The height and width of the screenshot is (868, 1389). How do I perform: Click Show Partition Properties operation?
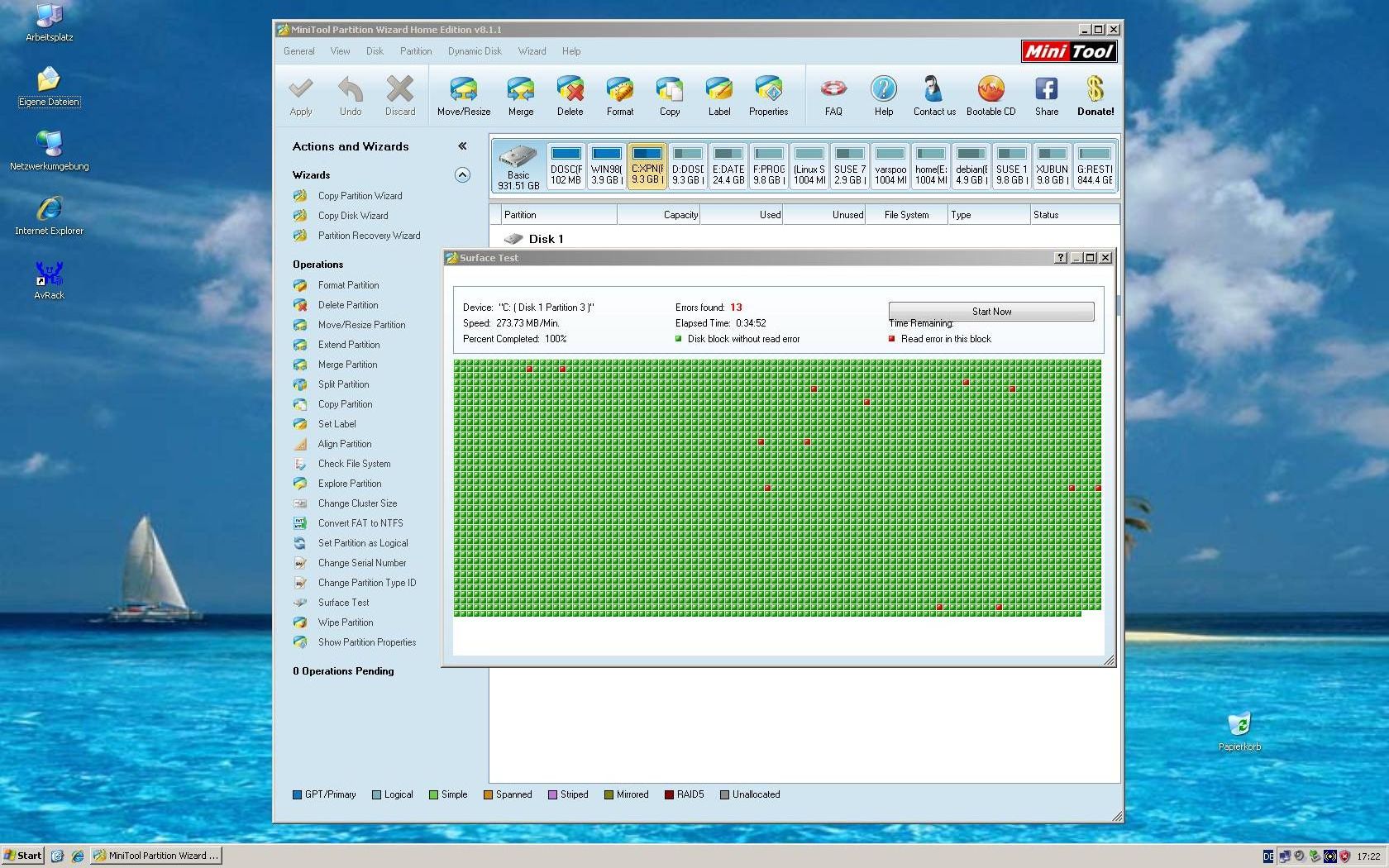[367, 642]
